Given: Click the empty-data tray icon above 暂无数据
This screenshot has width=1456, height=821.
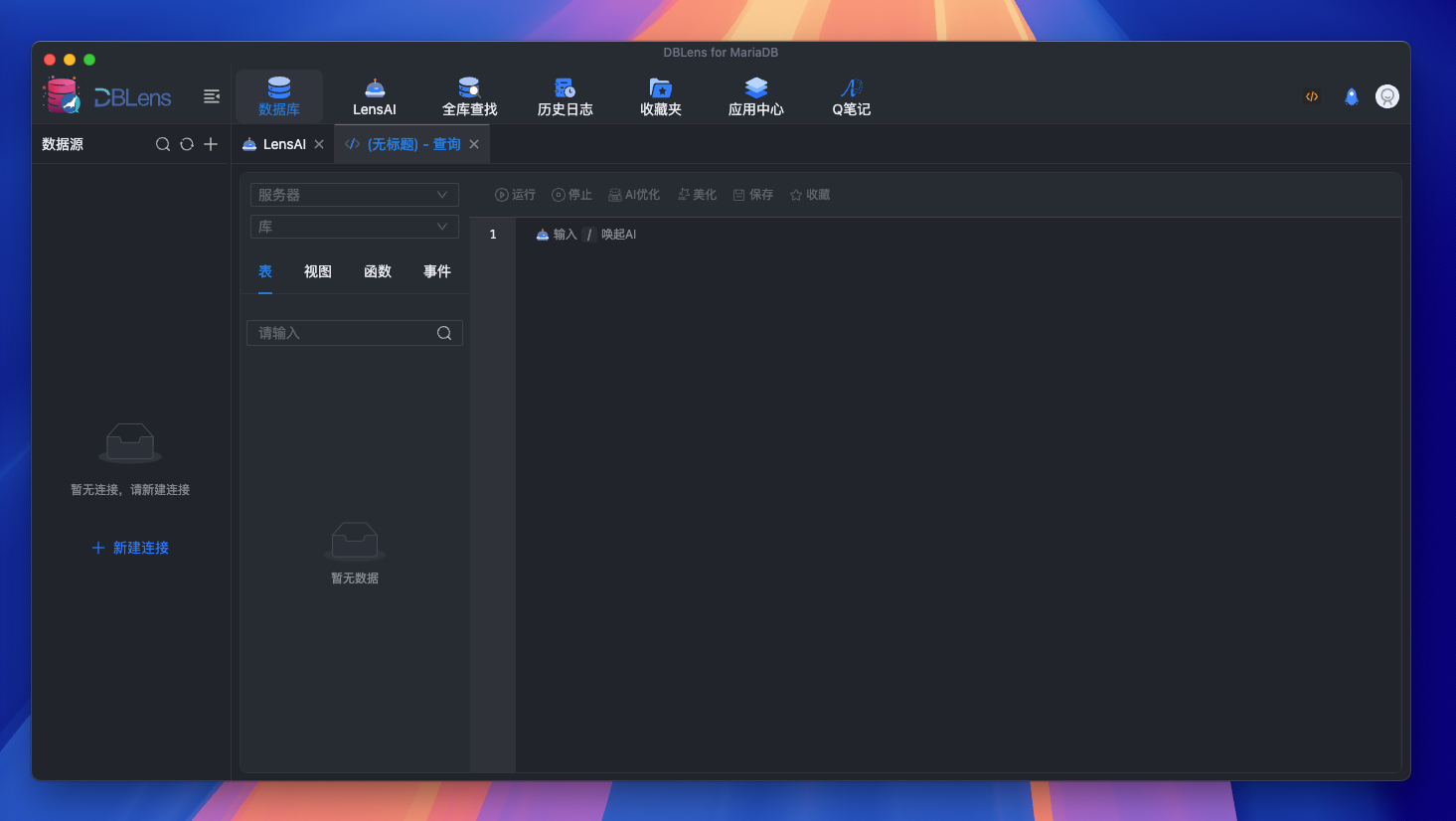Looking at the screenshot, I should (x=355, y=541).
